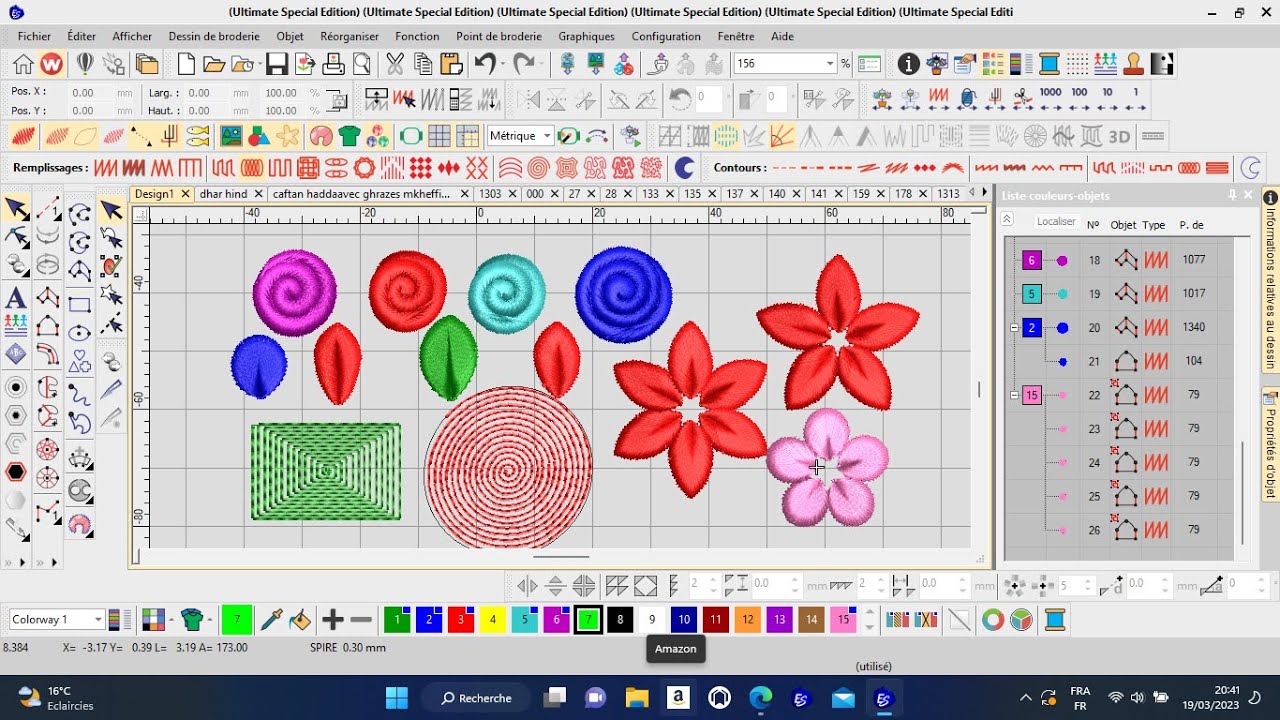Viewport: 1280px width, 720px height.
Task: Open the Point de broderie menu
Action: [499, 36]
